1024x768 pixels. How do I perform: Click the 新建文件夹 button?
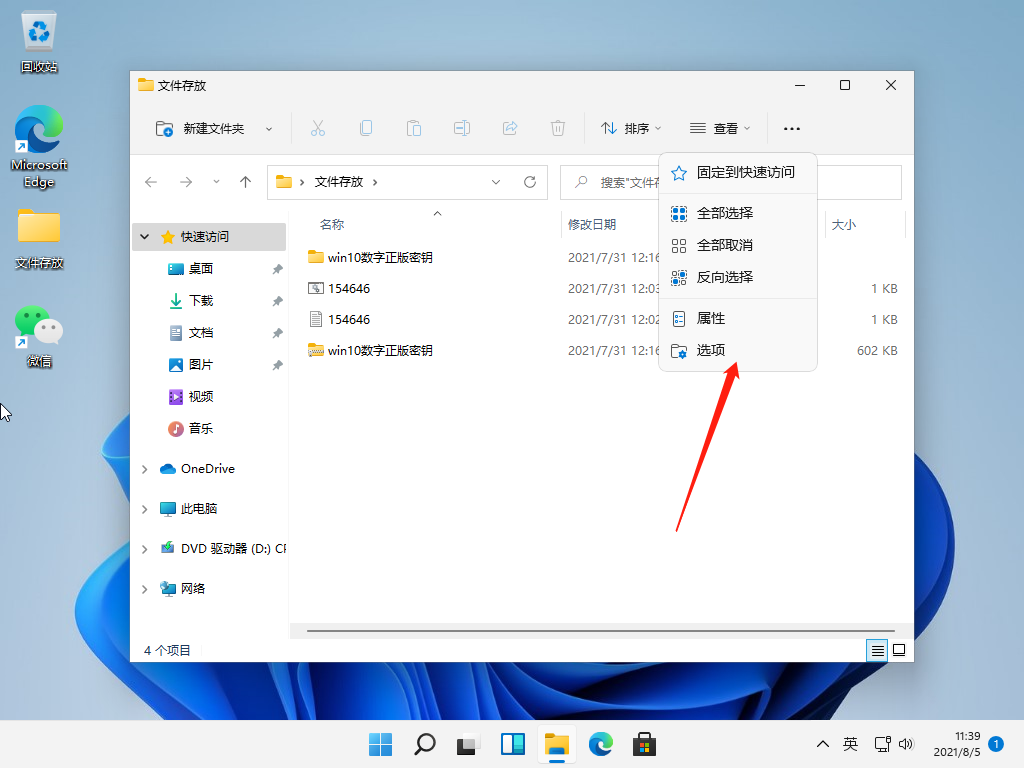click(x=213, y=128)
